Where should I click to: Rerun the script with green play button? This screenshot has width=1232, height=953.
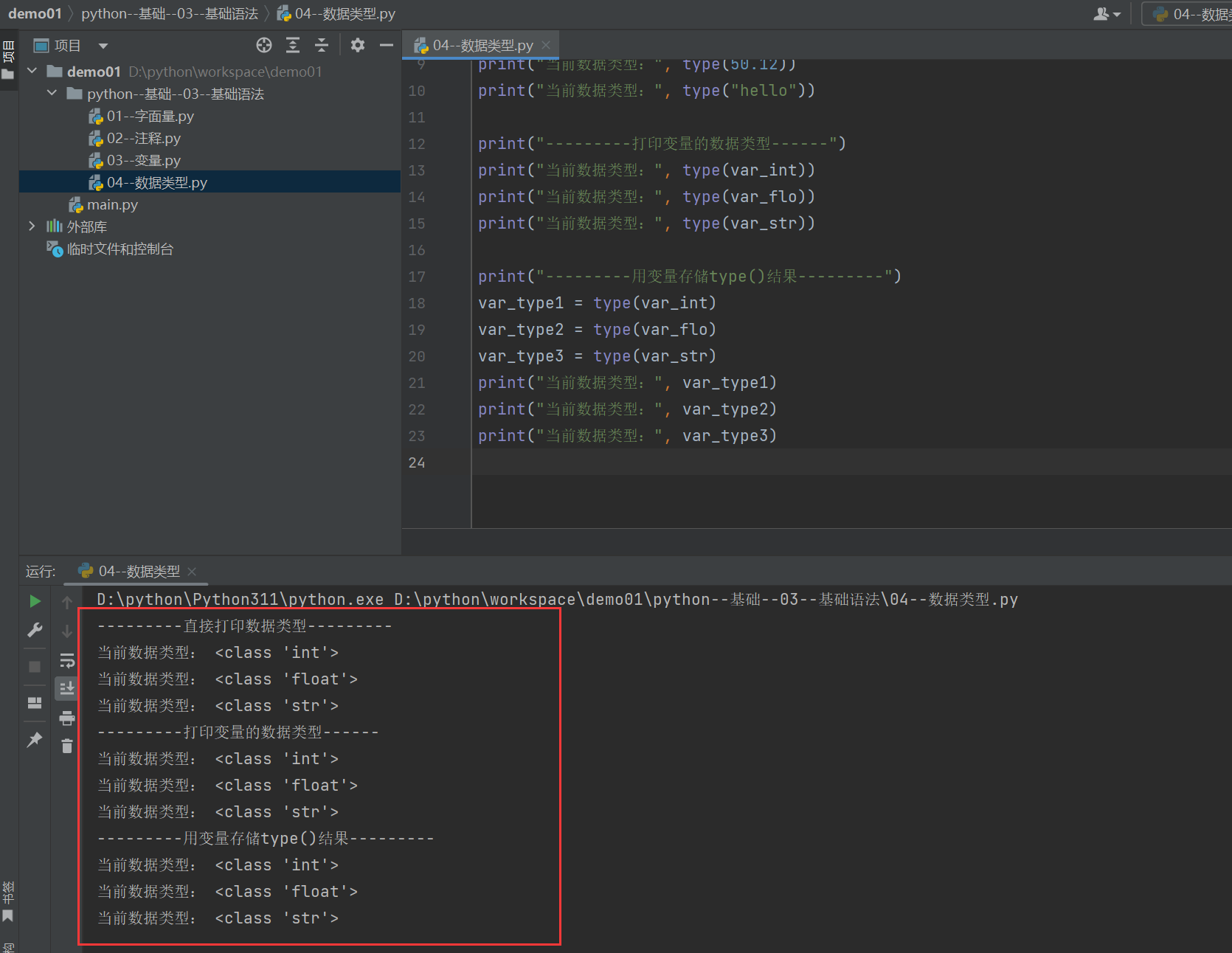click(35, 601)
